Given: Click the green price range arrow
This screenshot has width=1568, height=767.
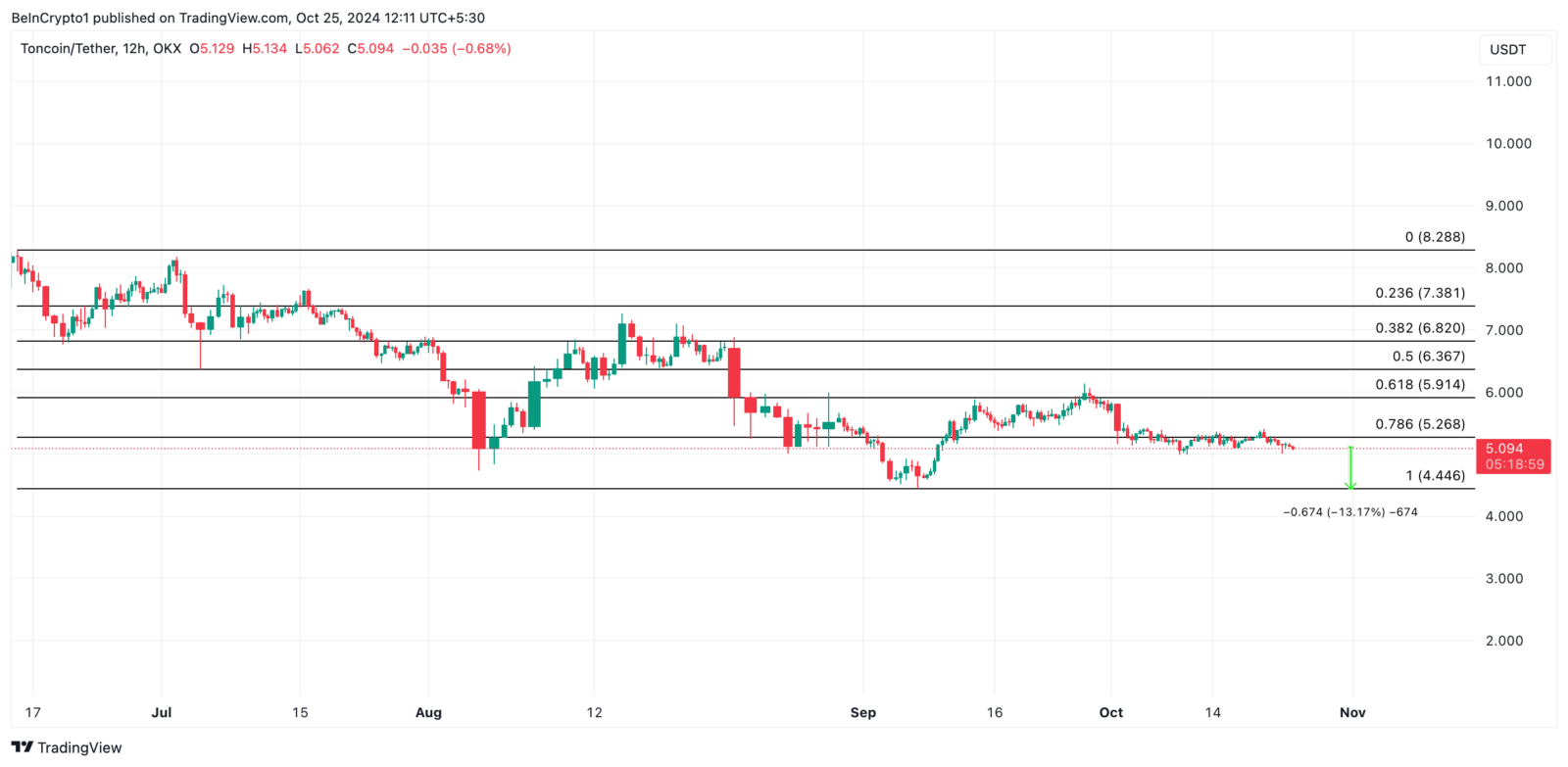Looking at the screenshot, I should [1350, 468].
